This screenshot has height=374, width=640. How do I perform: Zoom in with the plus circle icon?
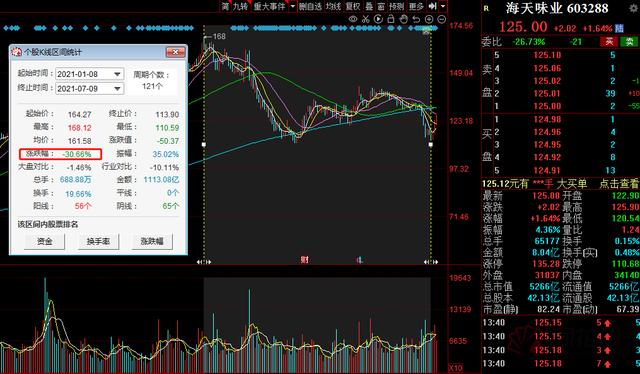(x=429, y=19)
